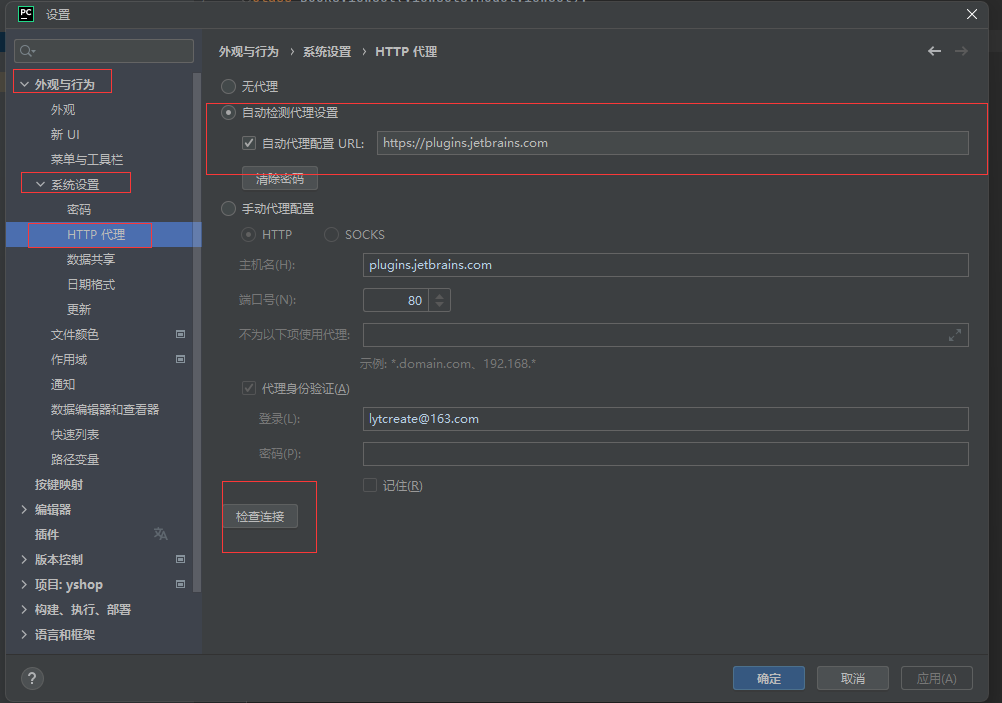Click the project-level icon beside 项目: yshop
Screen dimensions: 1002x703
180,584
